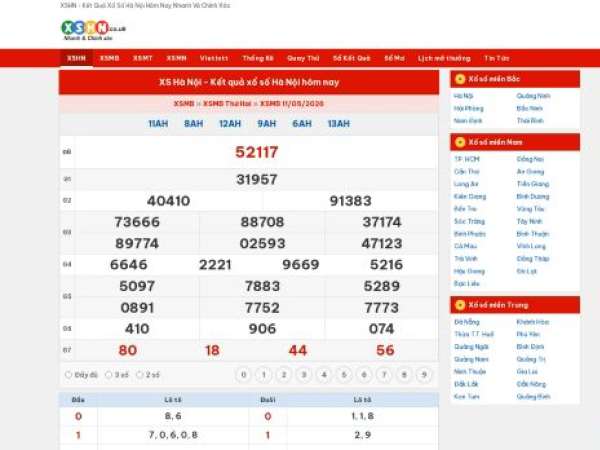Click the star icon beside Xổ số miền Bắc
Screen dimensions: 600x450
[460, 79]
